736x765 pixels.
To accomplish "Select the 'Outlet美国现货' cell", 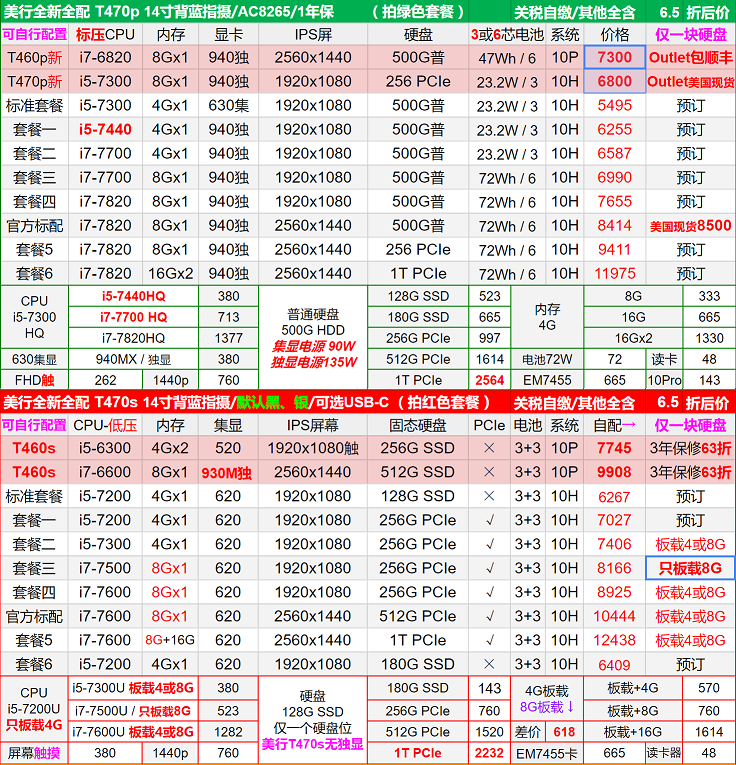I will [691, 81].
